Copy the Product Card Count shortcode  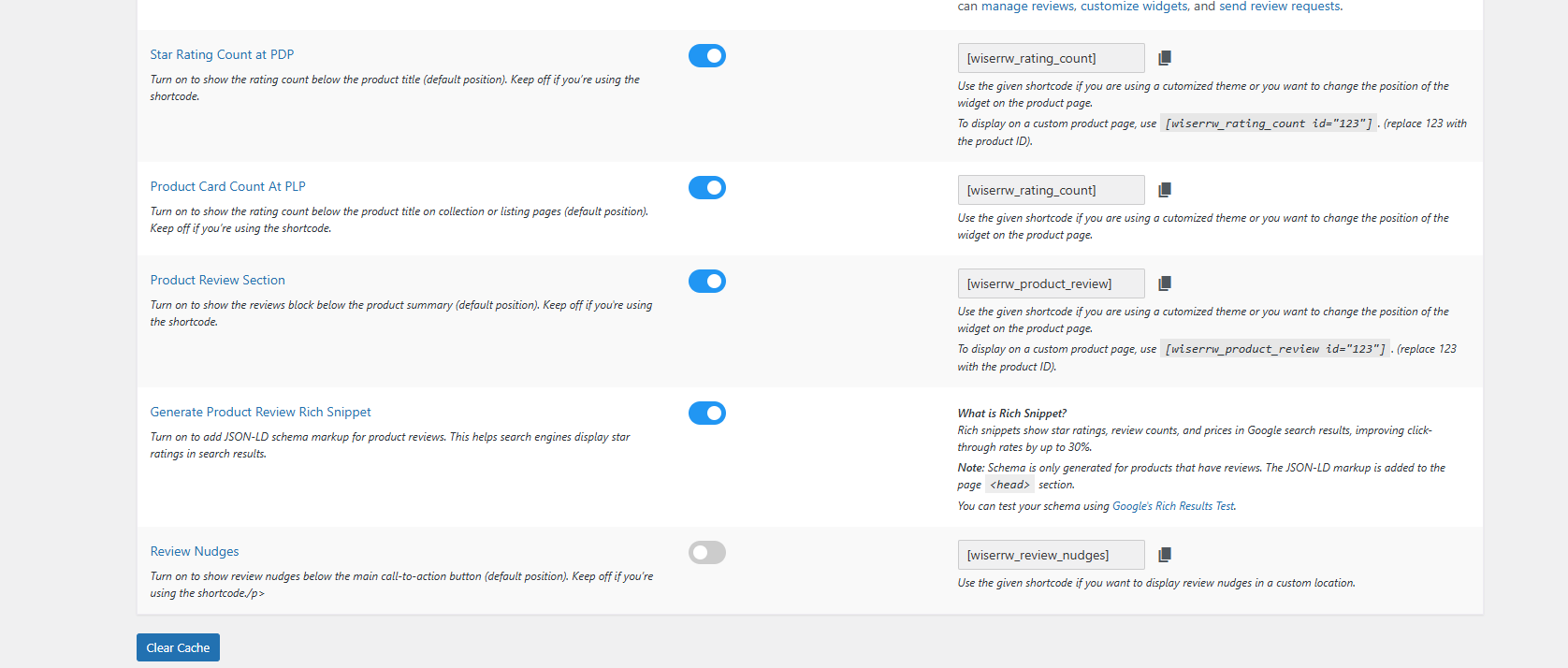click(1165, 190)
